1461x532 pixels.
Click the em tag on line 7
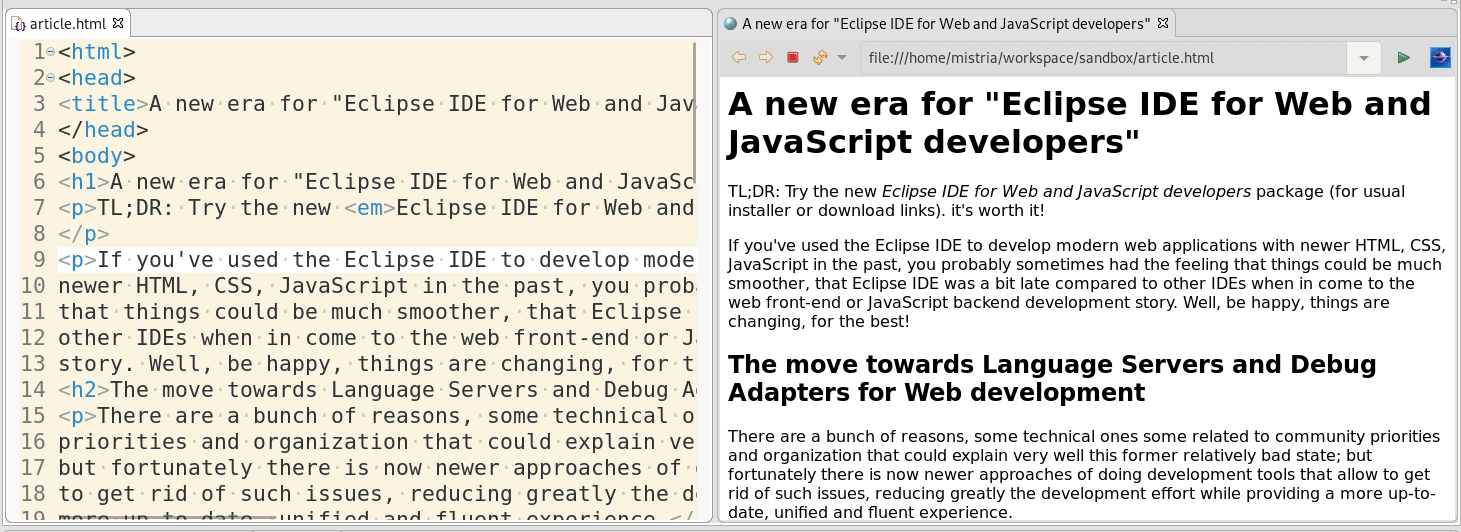(370, 208)
